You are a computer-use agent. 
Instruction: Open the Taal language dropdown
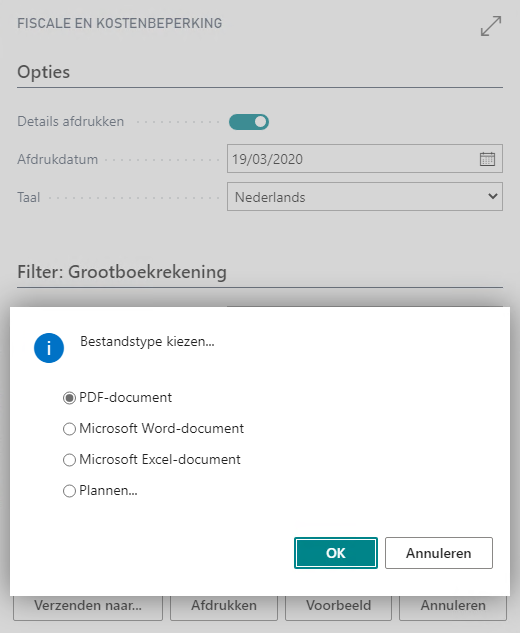[365, 197]
